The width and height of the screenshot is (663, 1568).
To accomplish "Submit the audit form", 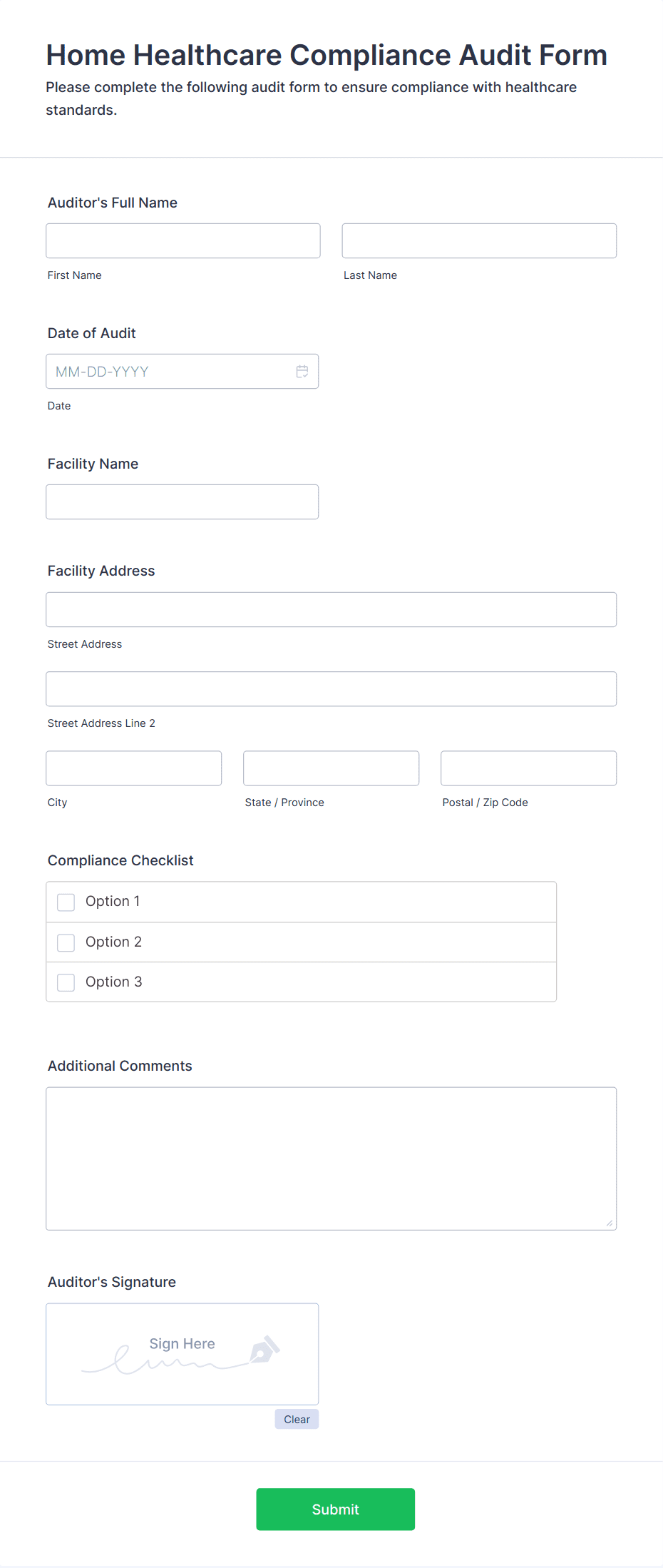I will coord(336,1510).
